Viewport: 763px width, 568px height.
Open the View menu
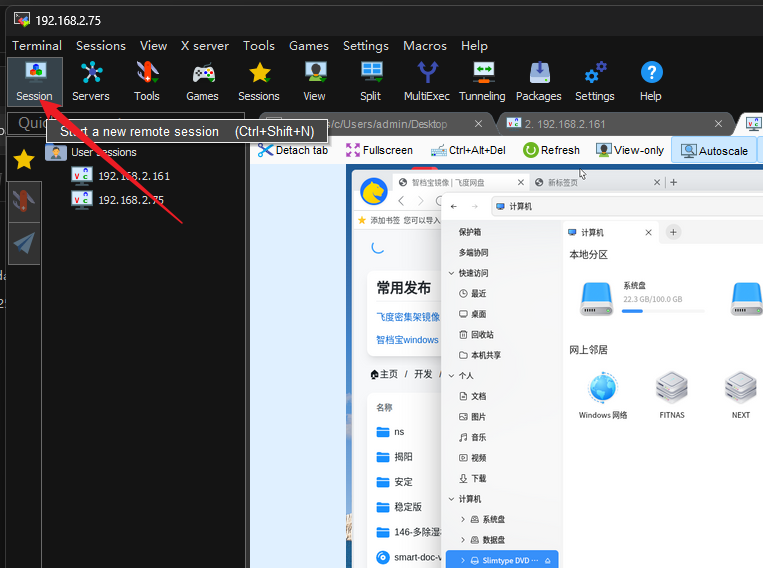[x=154, y=46]
